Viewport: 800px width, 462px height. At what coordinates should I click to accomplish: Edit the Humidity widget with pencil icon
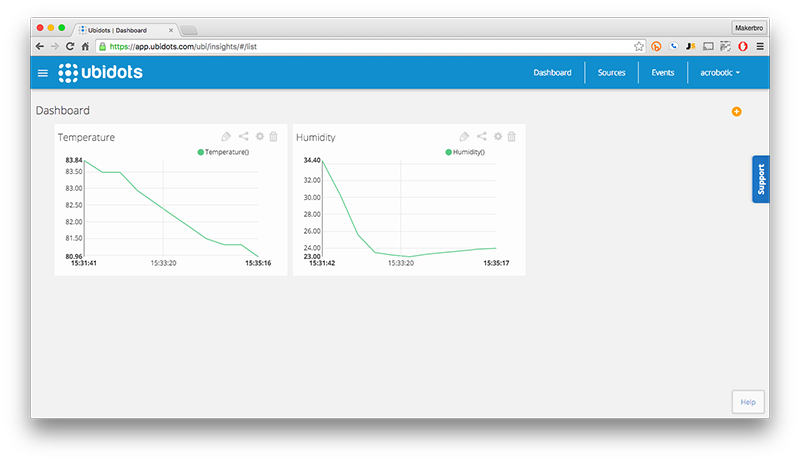coord(464,137)
